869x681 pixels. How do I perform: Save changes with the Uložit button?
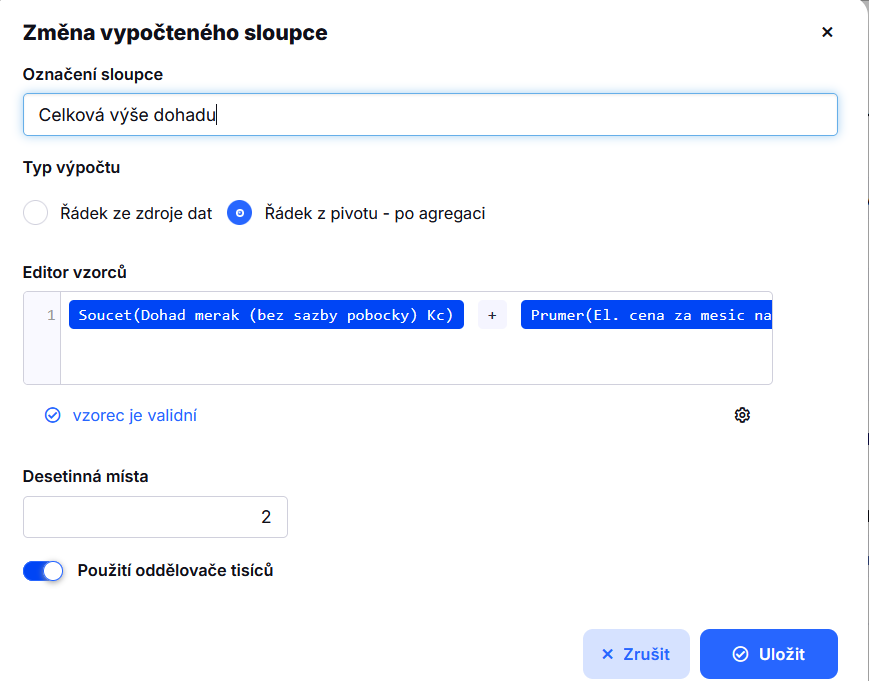click(768, 654)
